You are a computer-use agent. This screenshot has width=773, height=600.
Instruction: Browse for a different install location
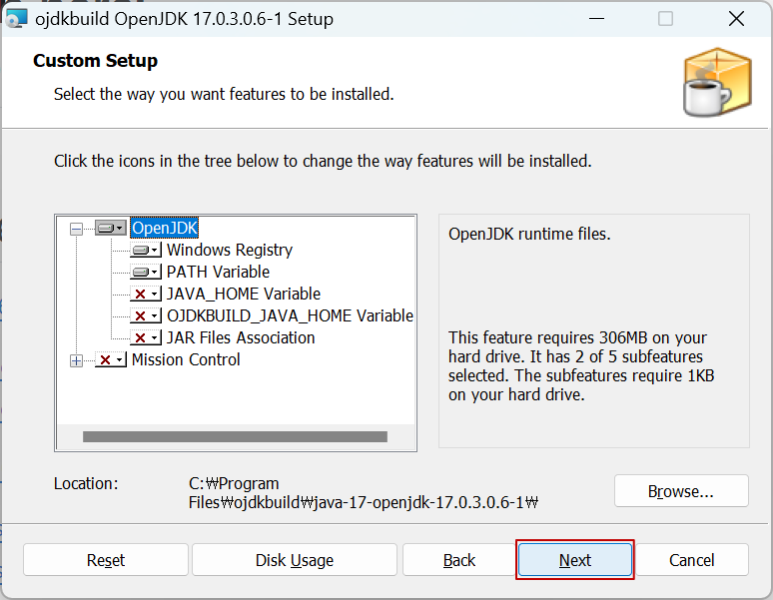[681, 491]
